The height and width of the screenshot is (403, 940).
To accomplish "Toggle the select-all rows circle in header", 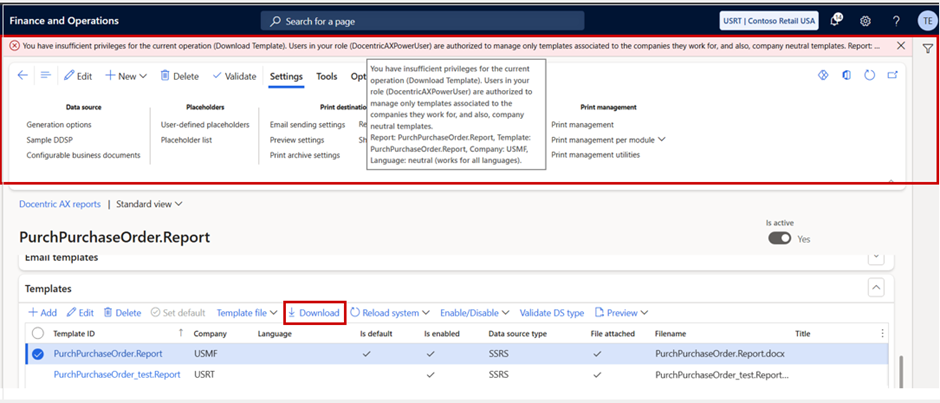I will (38, 333).
